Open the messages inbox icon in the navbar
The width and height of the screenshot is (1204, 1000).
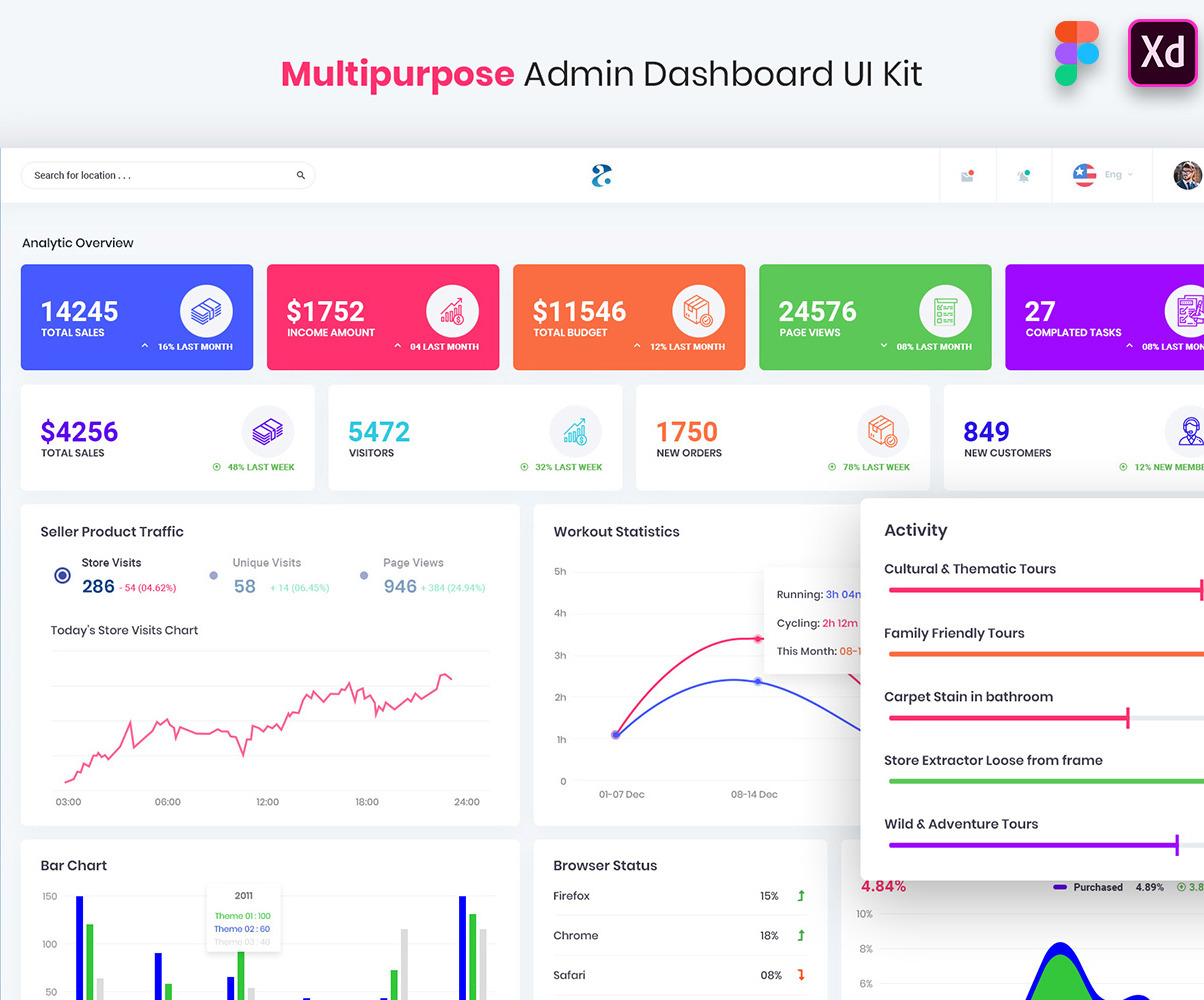(x=967, y=174)
